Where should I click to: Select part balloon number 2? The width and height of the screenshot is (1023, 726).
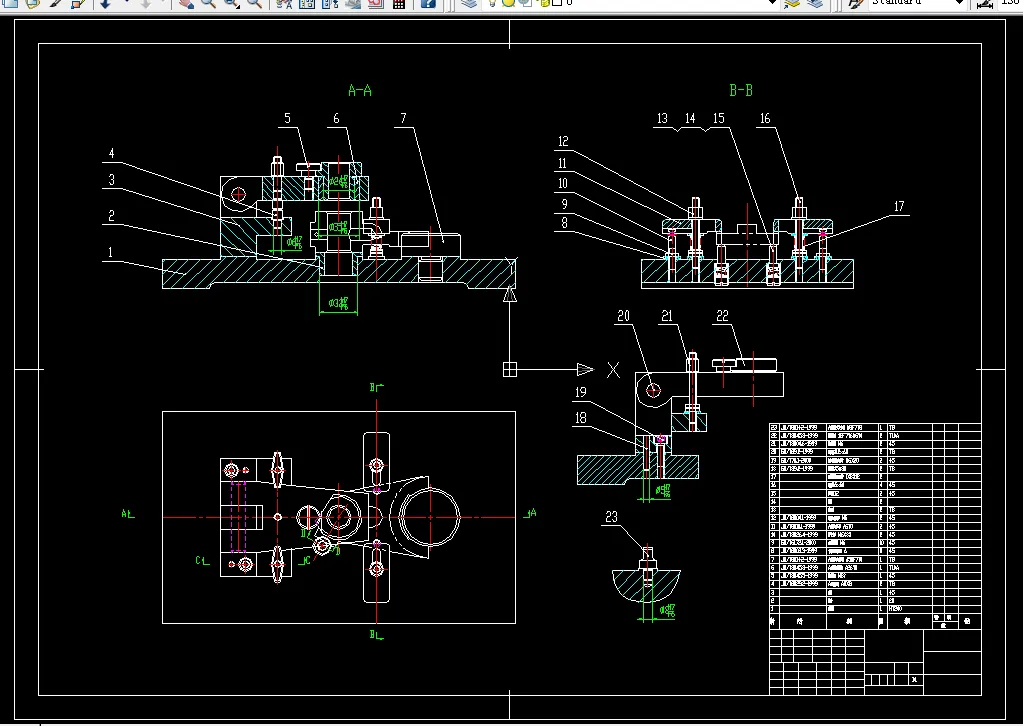point(111,215)
